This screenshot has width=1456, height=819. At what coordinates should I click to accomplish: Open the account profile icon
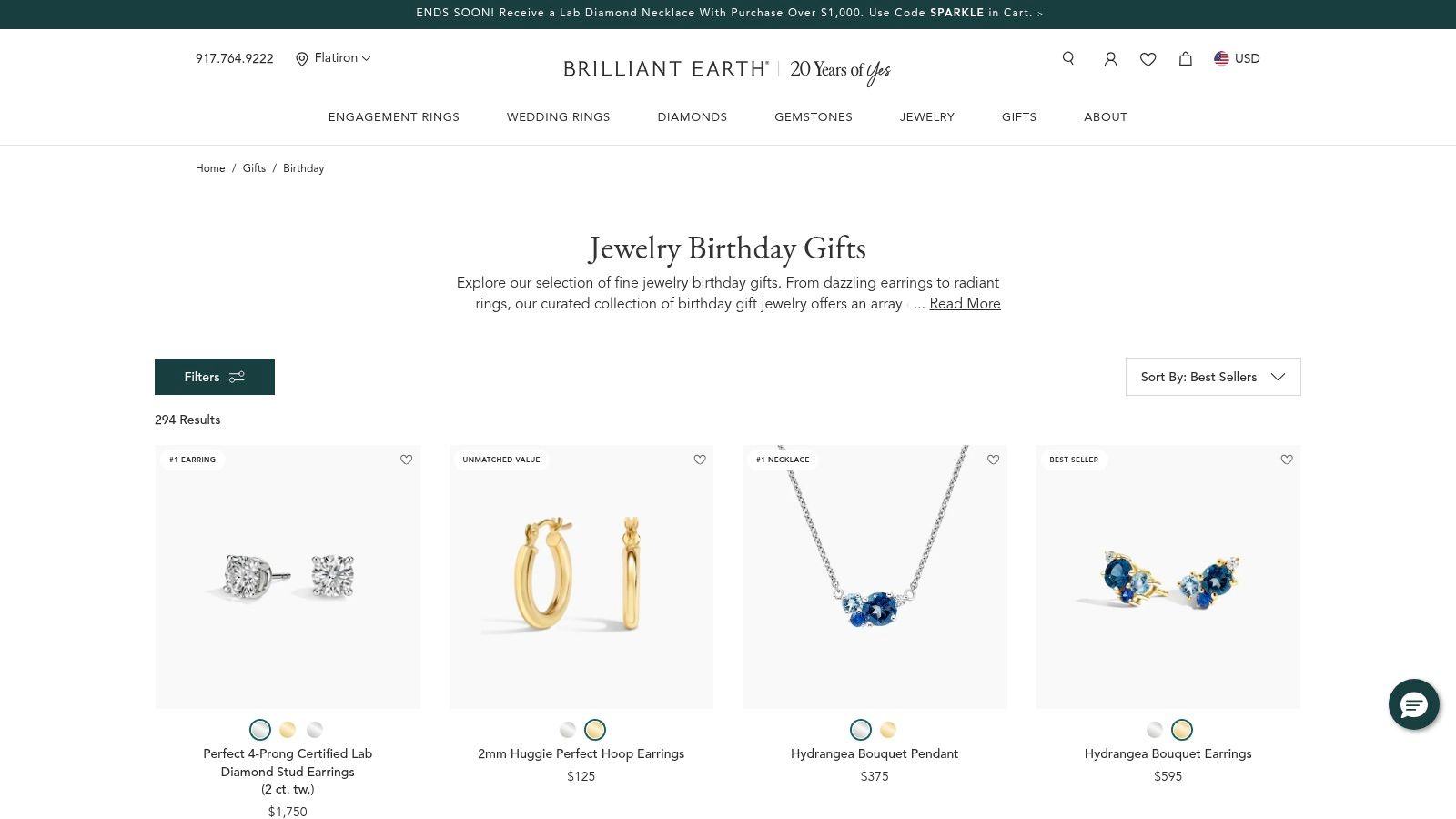(x=1110, y=59)
